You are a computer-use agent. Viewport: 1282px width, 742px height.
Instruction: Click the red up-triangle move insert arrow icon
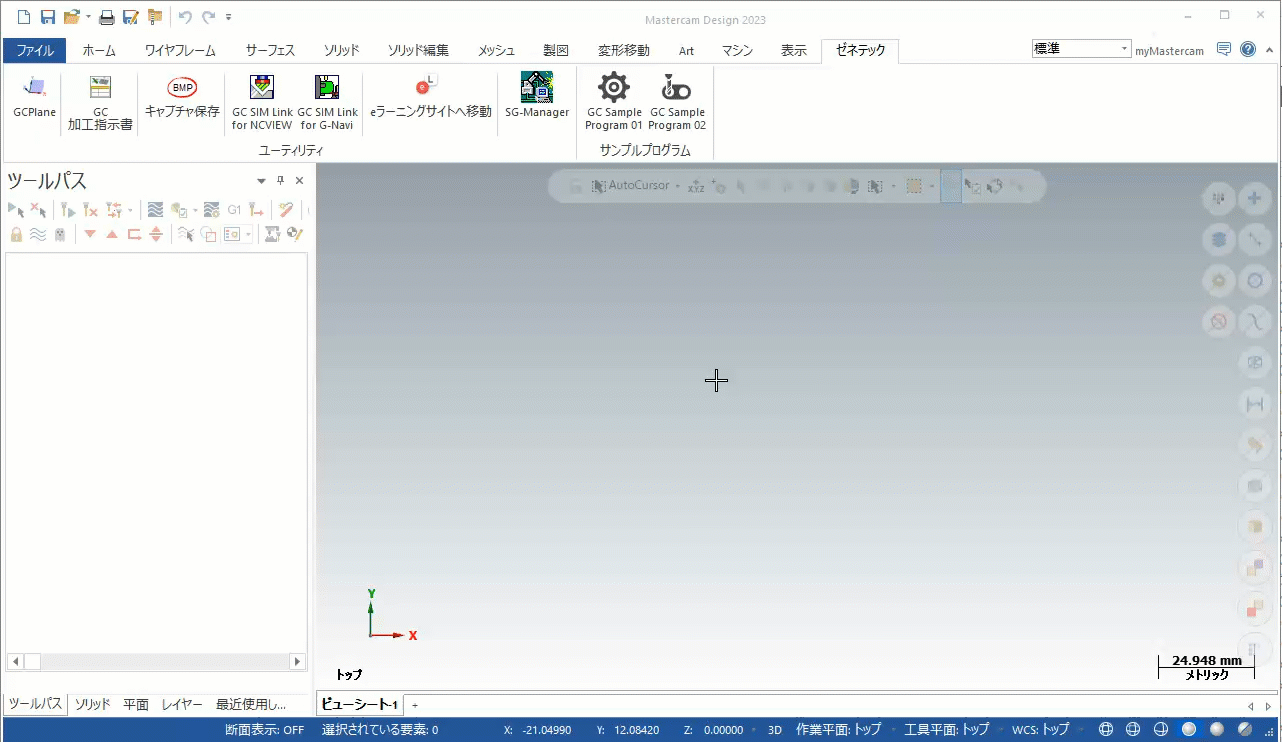point(112,234)
